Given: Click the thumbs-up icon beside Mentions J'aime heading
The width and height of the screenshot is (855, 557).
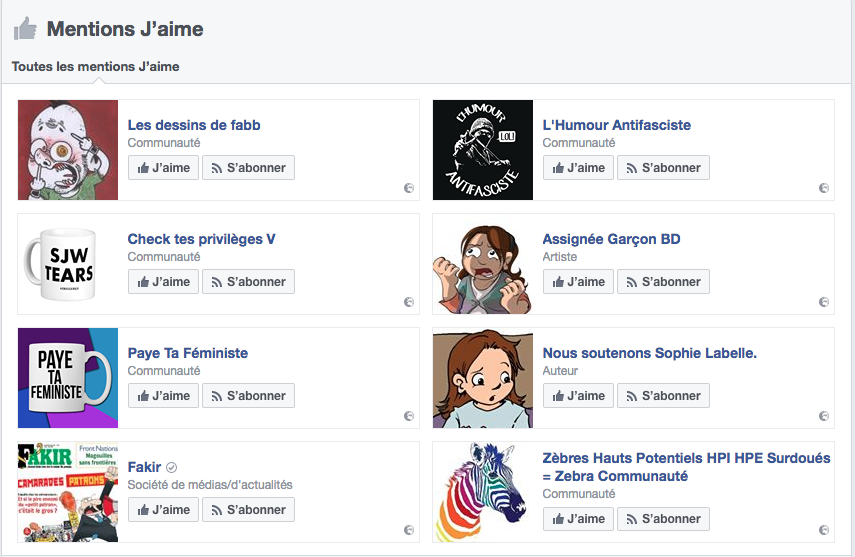Looking at the screenshot, I should pyautogui.click(x=25, y=29).
